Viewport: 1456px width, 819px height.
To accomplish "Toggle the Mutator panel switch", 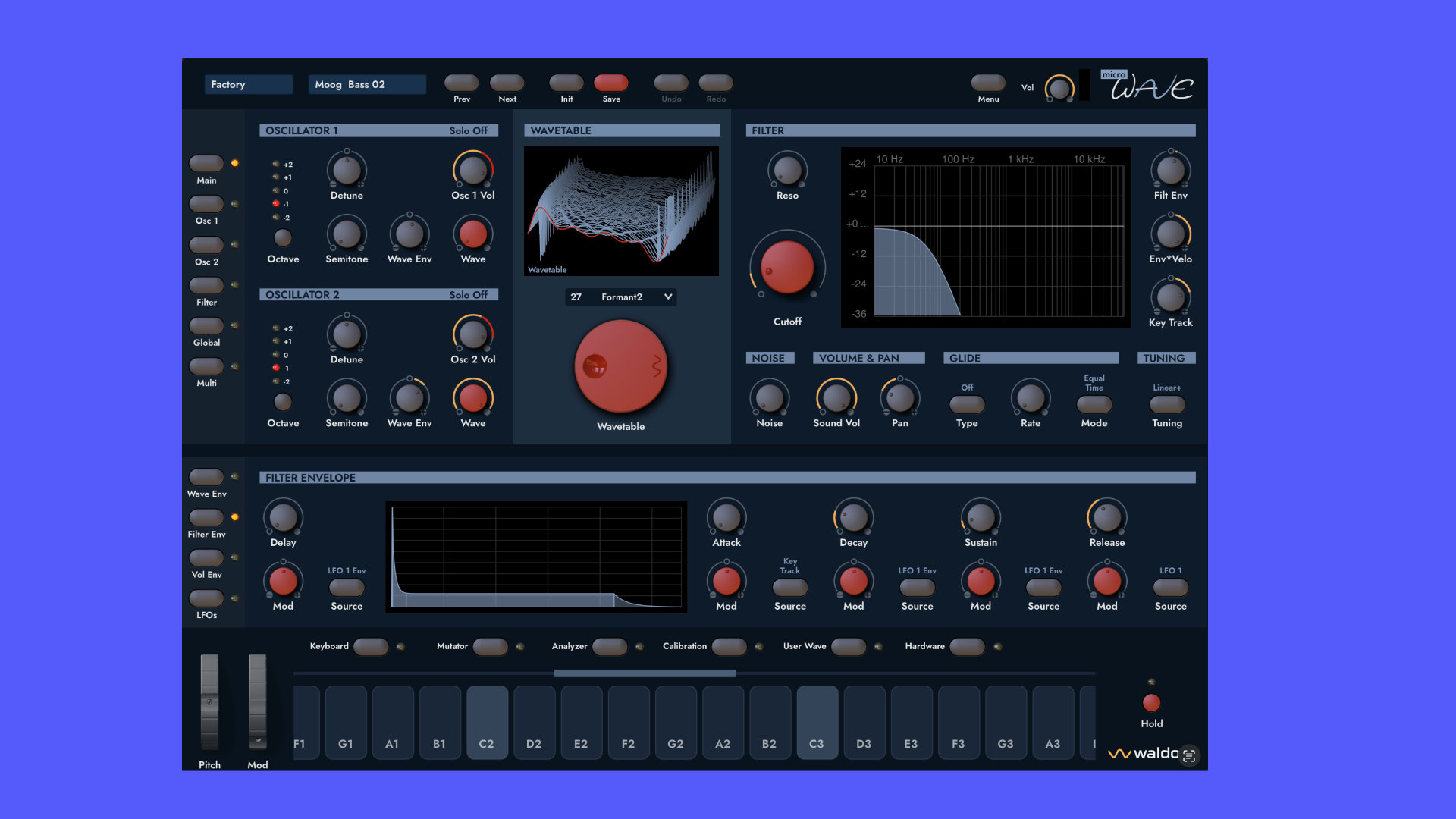I will coord(490,646).
